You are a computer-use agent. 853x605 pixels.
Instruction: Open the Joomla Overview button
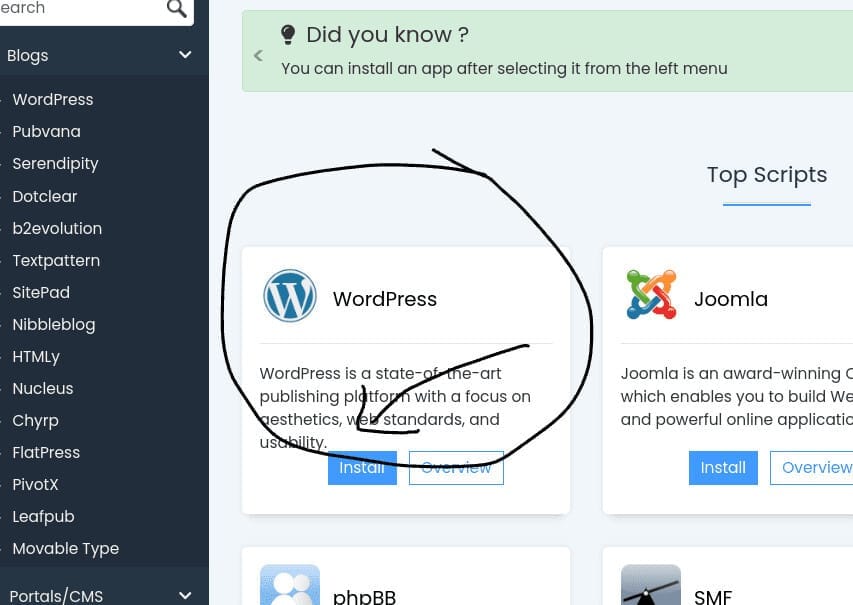click(x=812, y=468)
